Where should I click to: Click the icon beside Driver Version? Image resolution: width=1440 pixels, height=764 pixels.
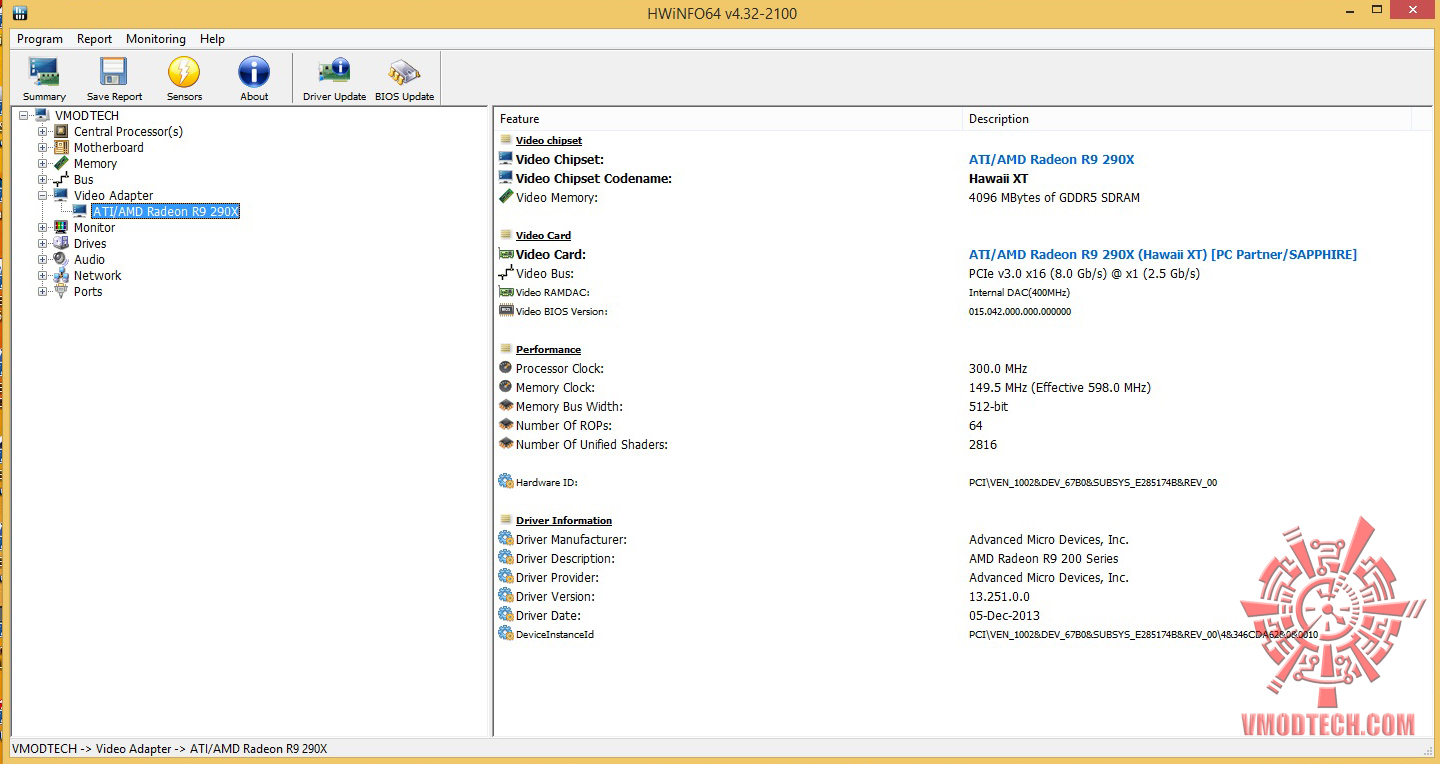506,596
